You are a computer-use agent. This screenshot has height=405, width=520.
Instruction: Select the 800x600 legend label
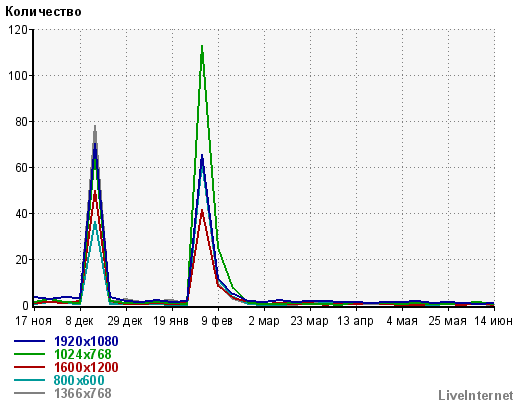click(79, 380)
